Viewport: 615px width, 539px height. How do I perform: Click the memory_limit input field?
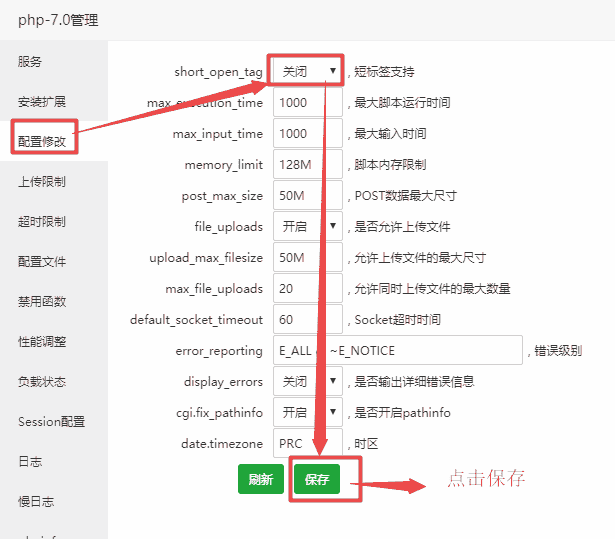coord(308,164)
